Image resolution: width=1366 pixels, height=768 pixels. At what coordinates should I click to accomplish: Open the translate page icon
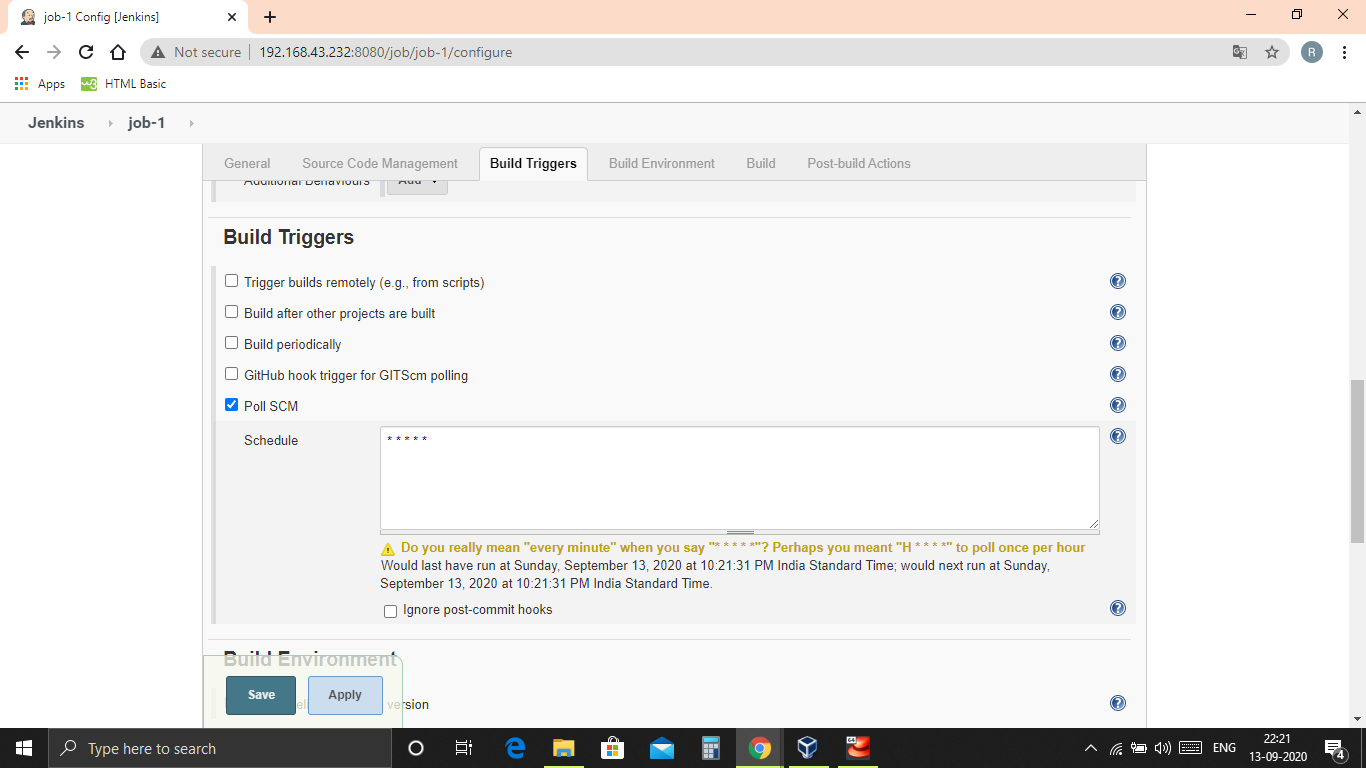tap(1240, 52)
